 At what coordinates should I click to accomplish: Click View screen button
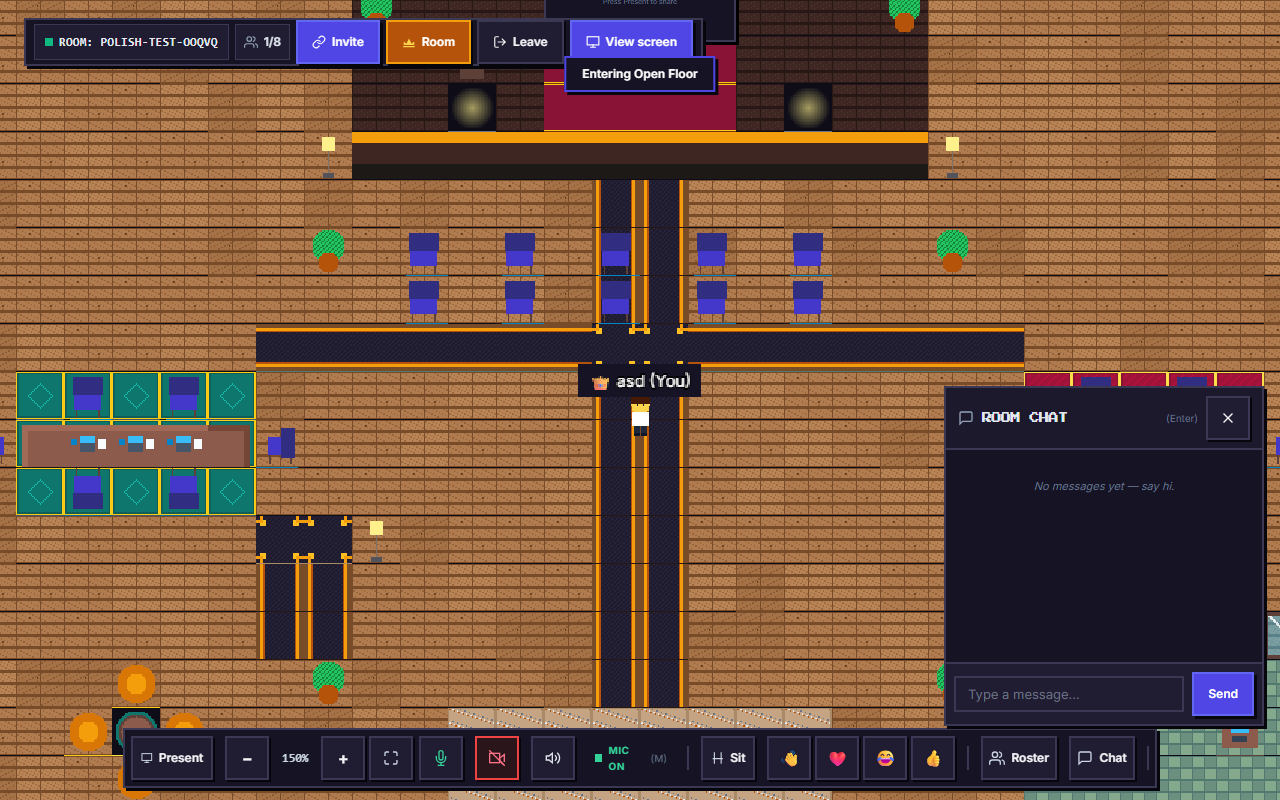(631, 42)
